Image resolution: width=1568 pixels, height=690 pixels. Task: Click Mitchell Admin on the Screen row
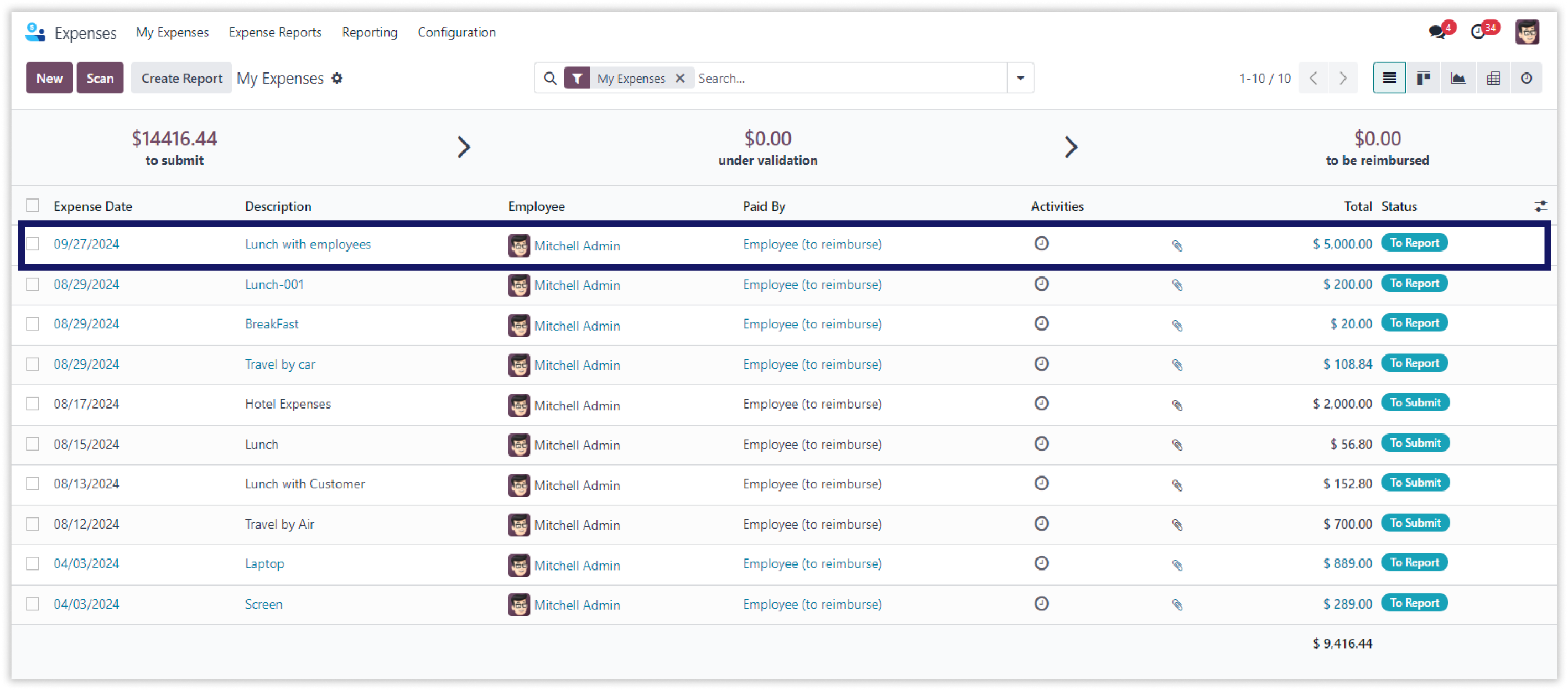point(577,605)
